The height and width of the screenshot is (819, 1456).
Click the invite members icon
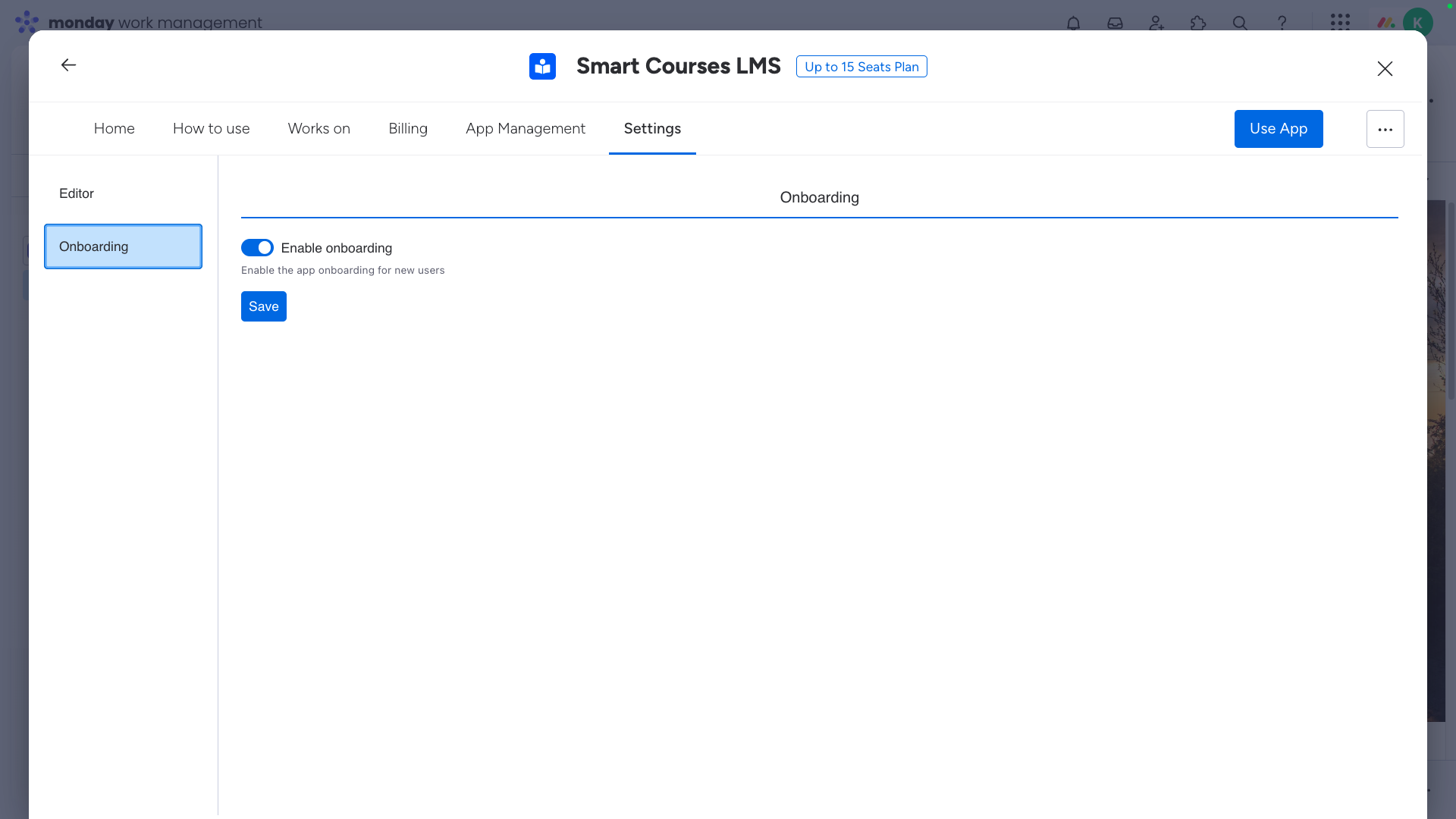tap(1156, 23)
